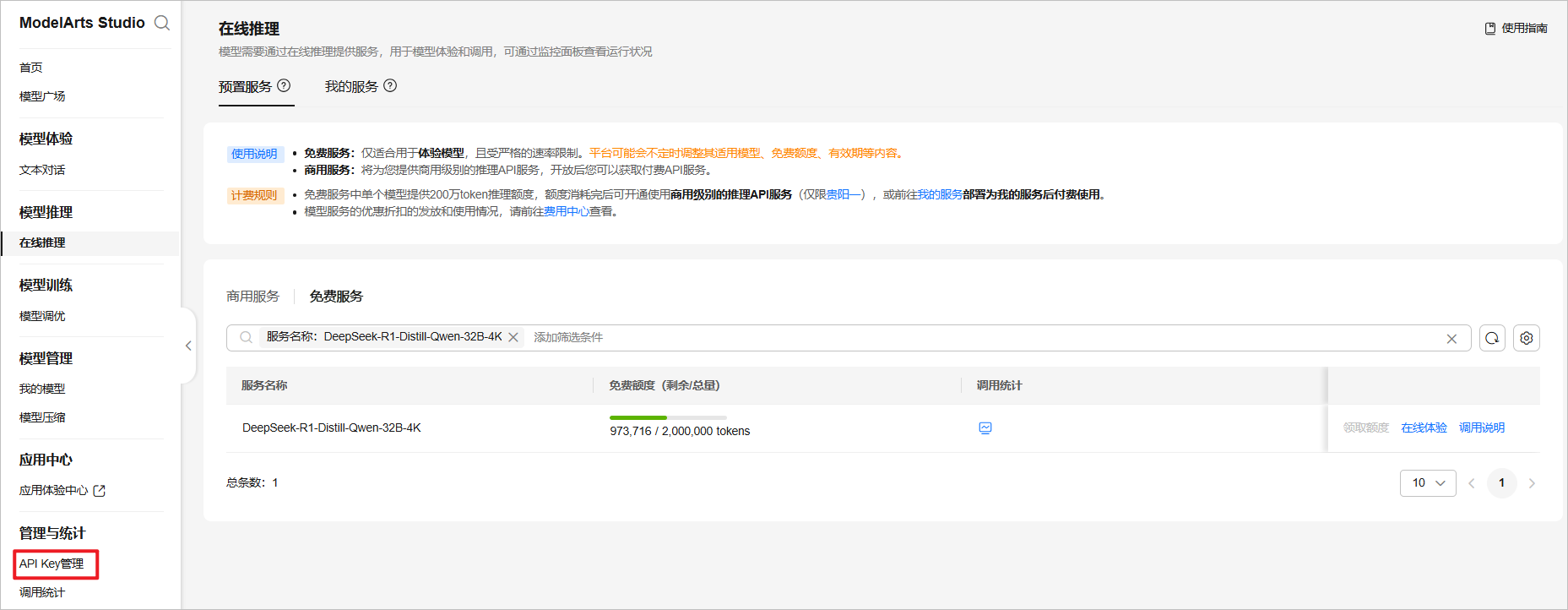The height and width of the screenshot is (610, 1568).
Task: Open the 使用指南 guide link
Action: (1516, 28)
